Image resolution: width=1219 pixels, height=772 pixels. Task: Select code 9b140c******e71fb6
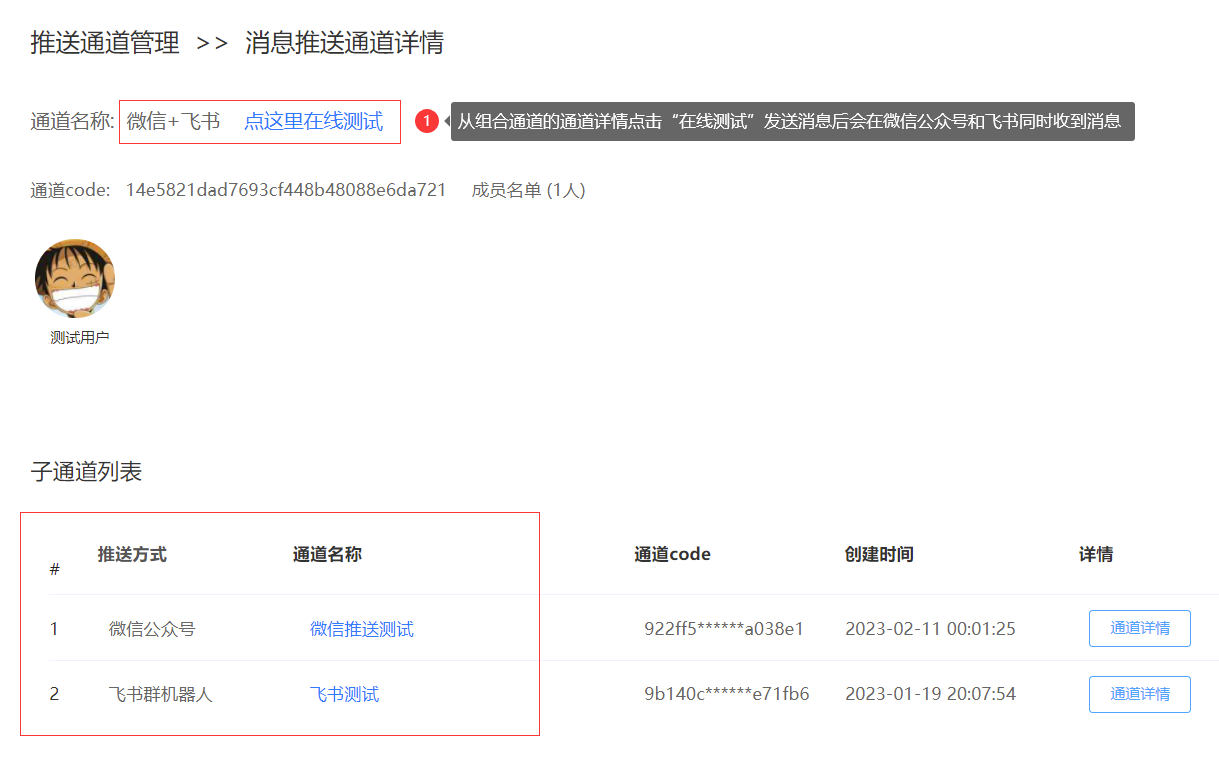(x=727, y=694)
